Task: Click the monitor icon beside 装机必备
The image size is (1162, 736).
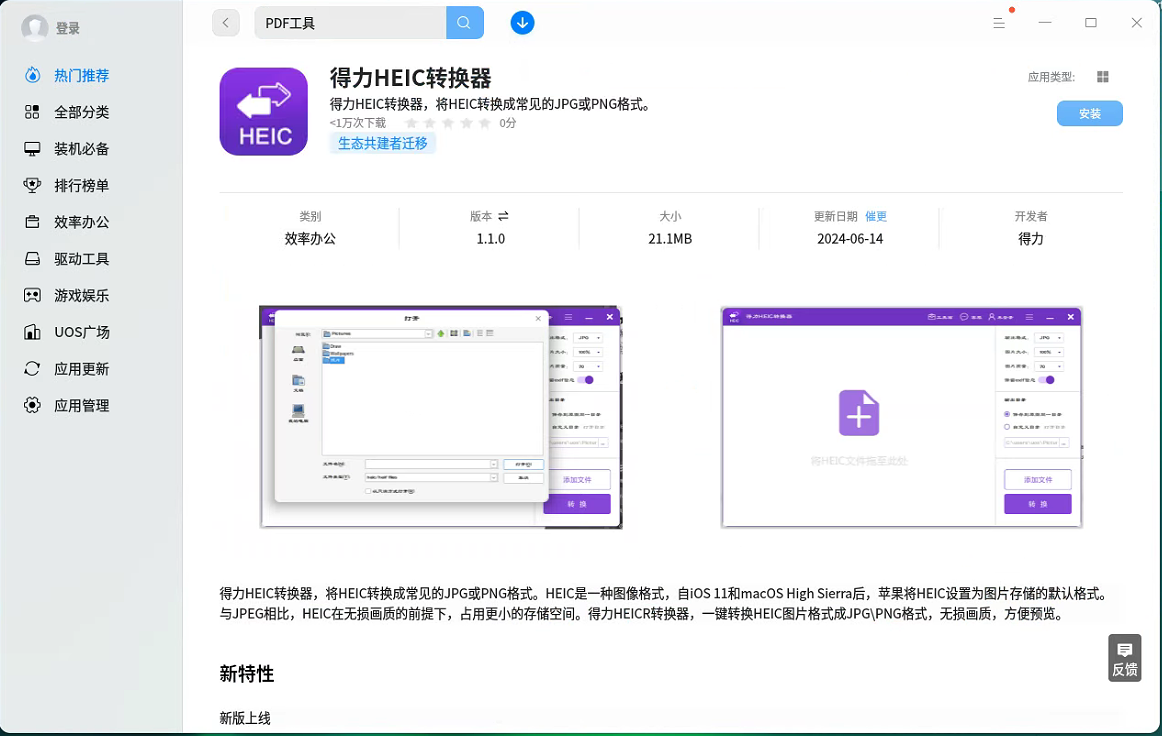Action: click(32, 149)
